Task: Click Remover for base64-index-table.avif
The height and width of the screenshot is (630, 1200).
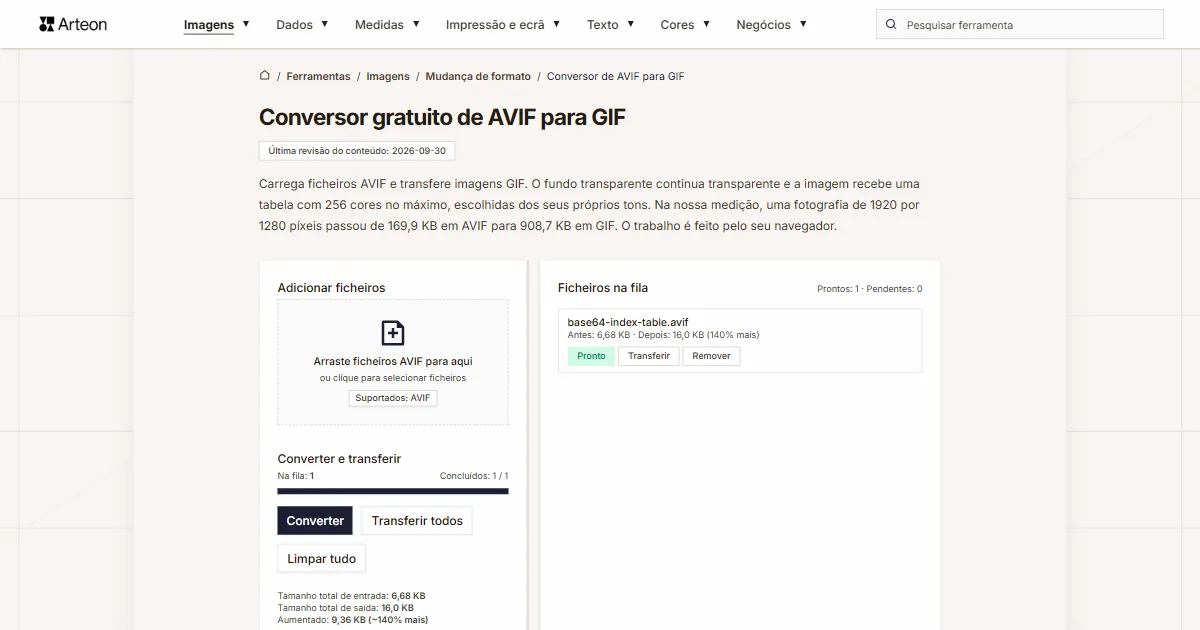Action: click(x=711, y=356)
